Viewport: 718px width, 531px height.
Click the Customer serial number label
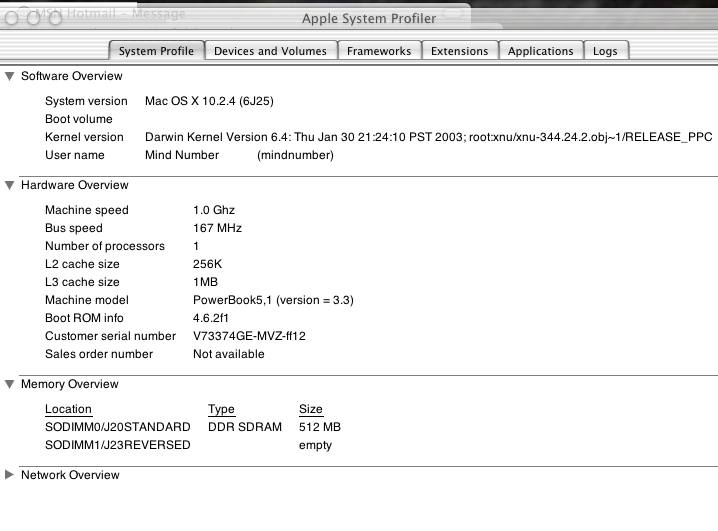coord(110,336)
